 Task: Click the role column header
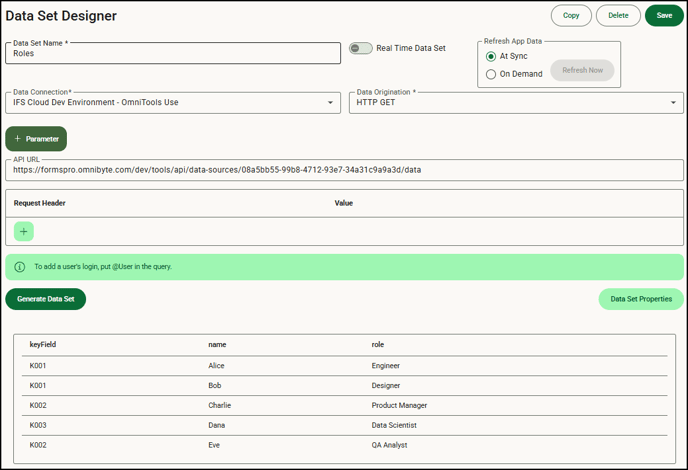tap(378, 344)
